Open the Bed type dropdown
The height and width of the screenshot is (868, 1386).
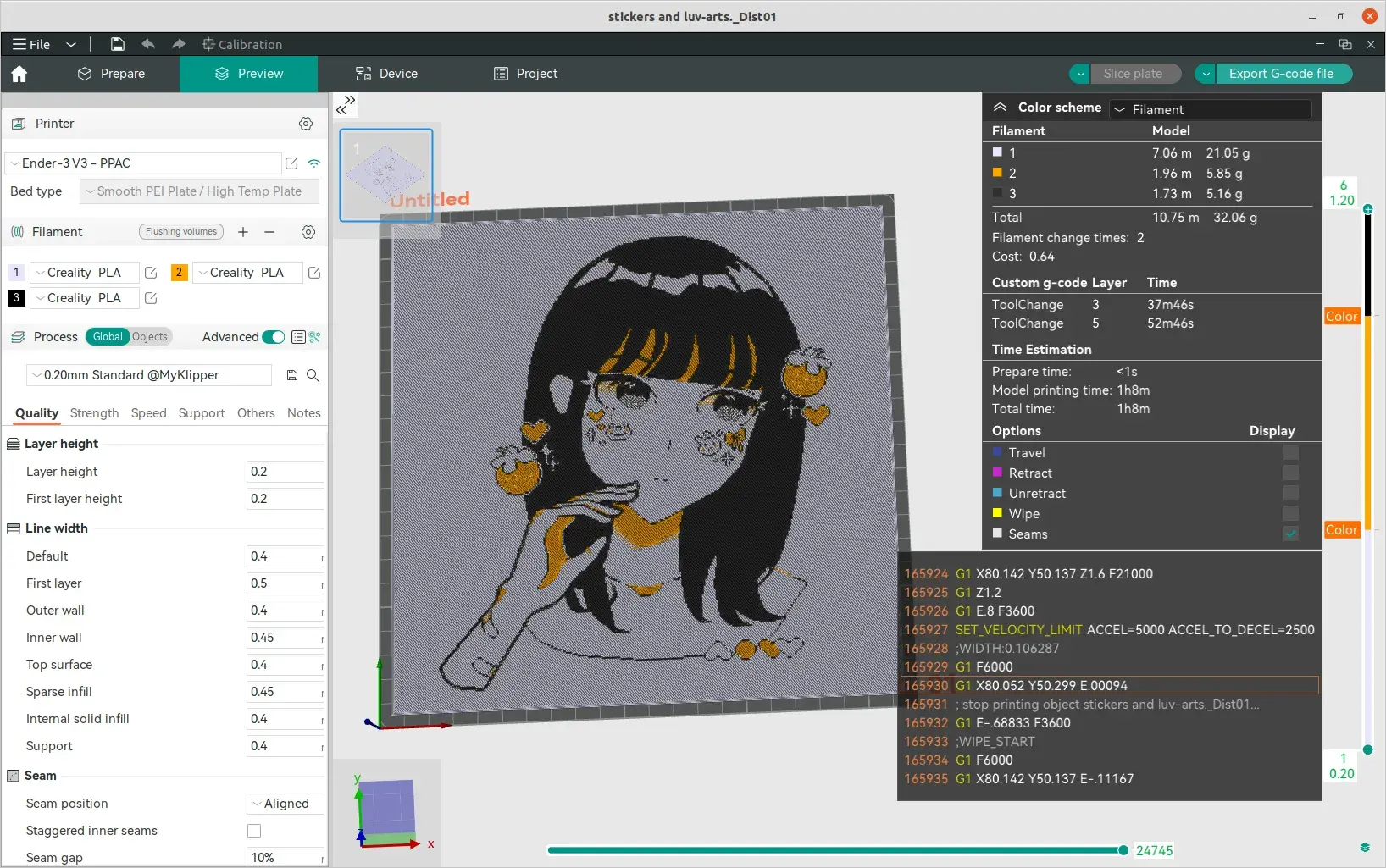(x=199, y=191)
